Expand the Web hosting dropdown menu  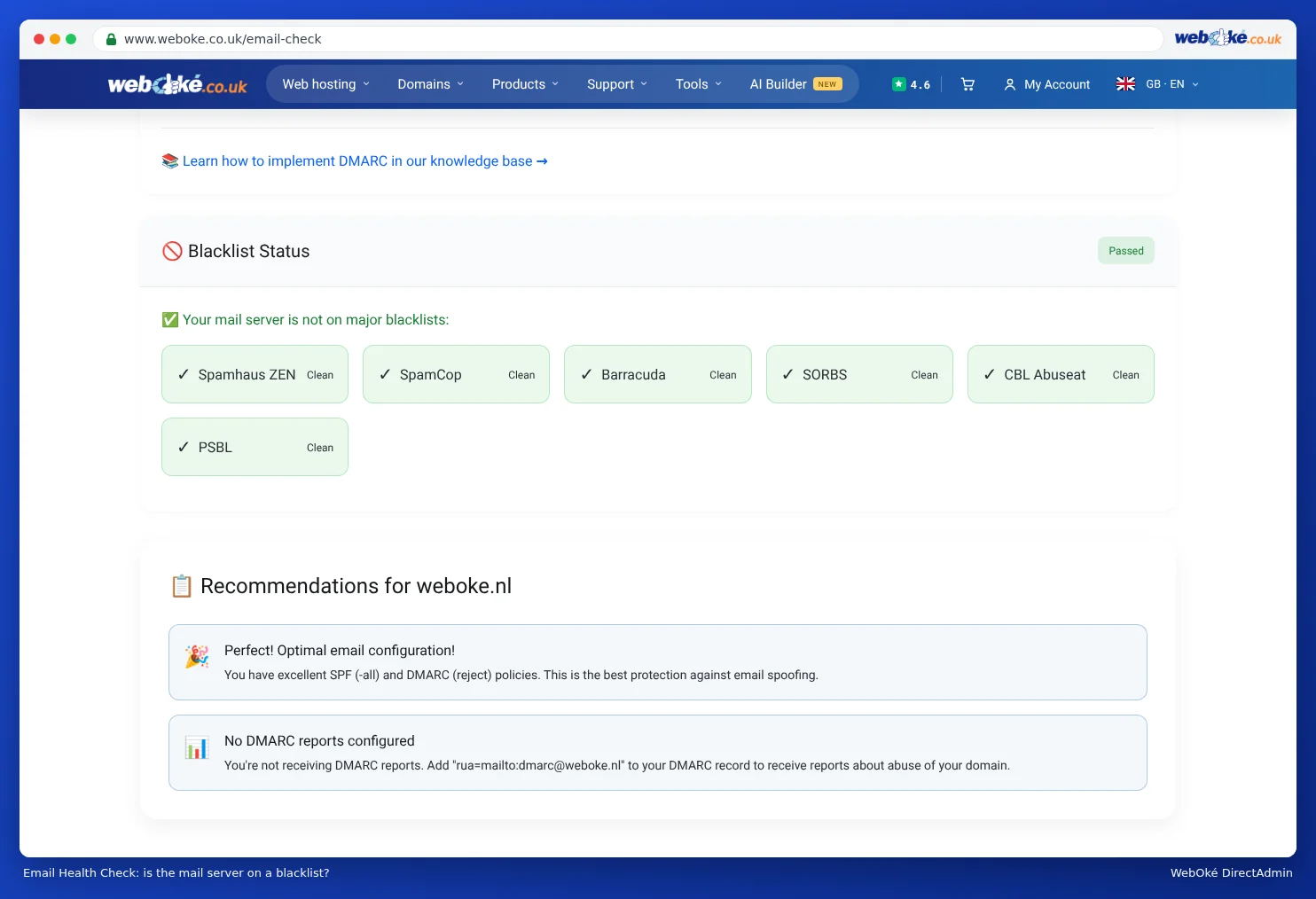325,84
